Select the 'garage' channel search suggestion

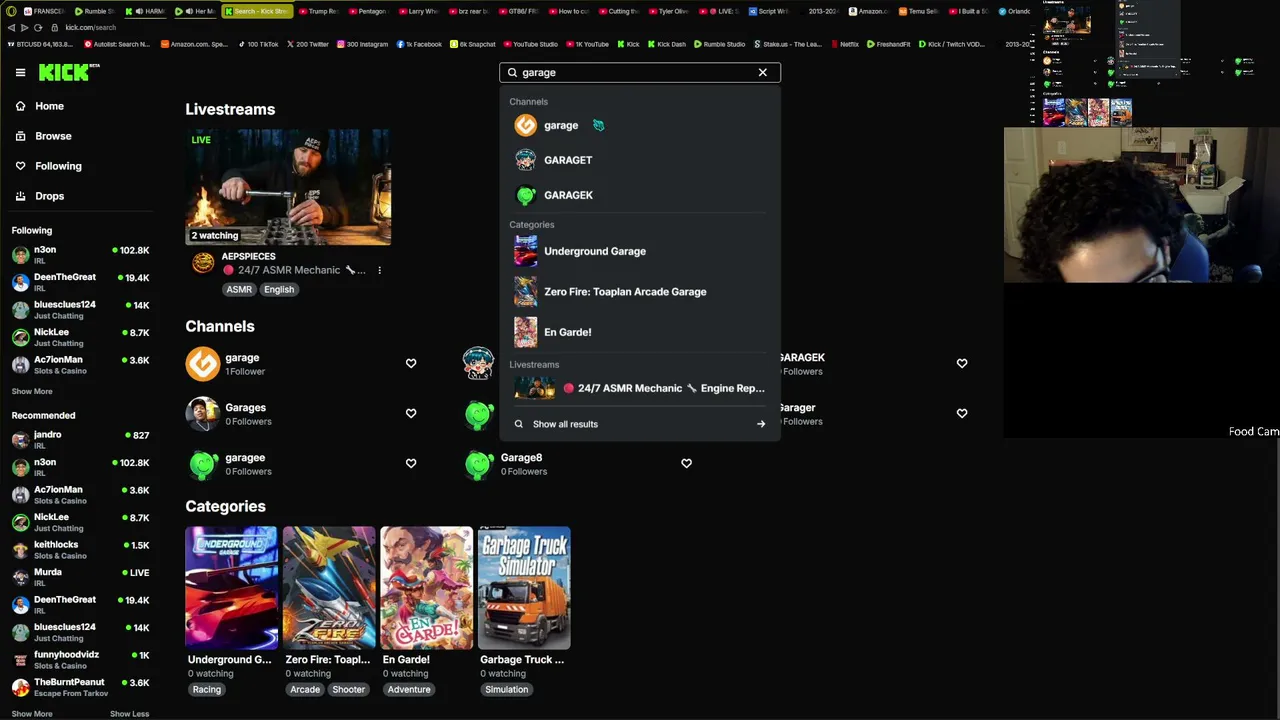coord(640,125)
